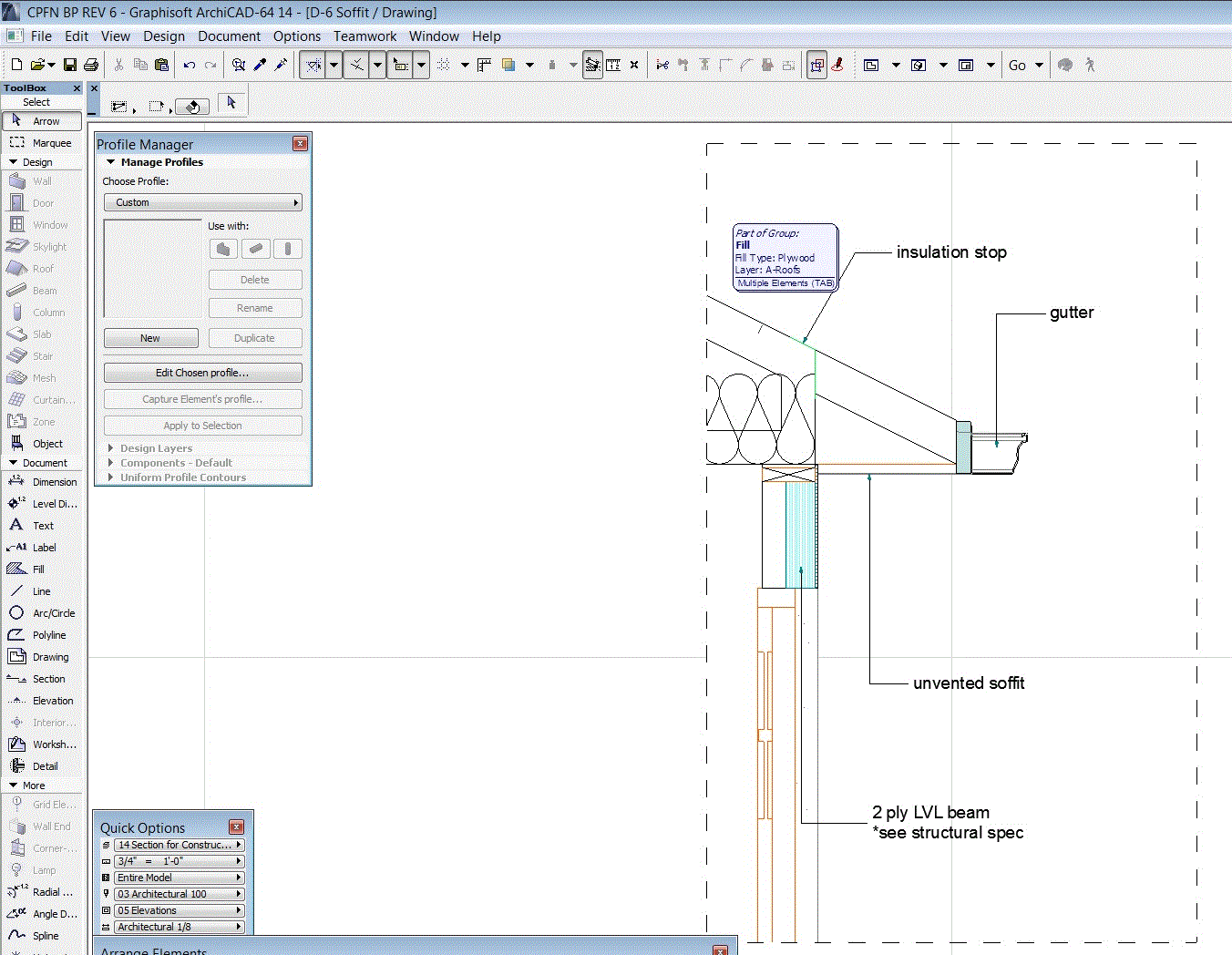Screen dimensions: 1232x955
Task: Open the Document menu
Action: pos(229,36)
